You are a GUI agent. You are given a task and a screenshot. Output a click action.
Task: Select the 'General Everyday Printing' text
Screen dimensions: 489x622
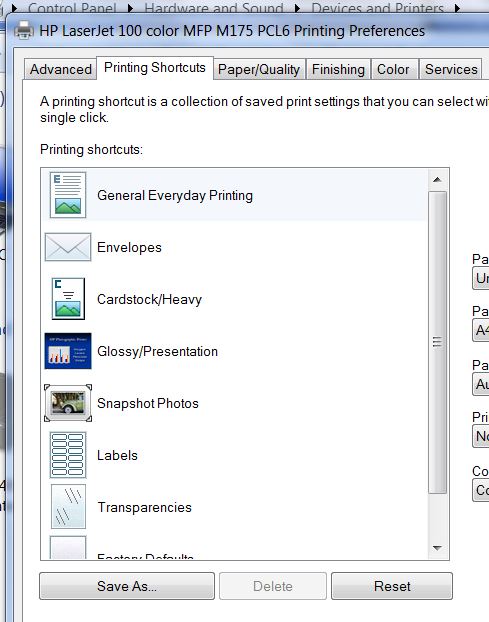pyautogui.click(x=175, y=196)
